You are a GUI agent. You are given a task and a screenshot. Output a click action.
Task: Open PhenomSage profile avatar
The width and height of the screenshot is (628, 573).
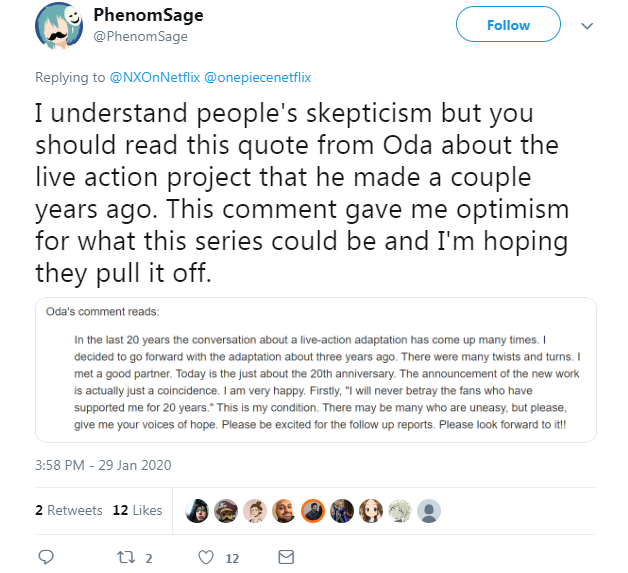[x=59, y=26]
